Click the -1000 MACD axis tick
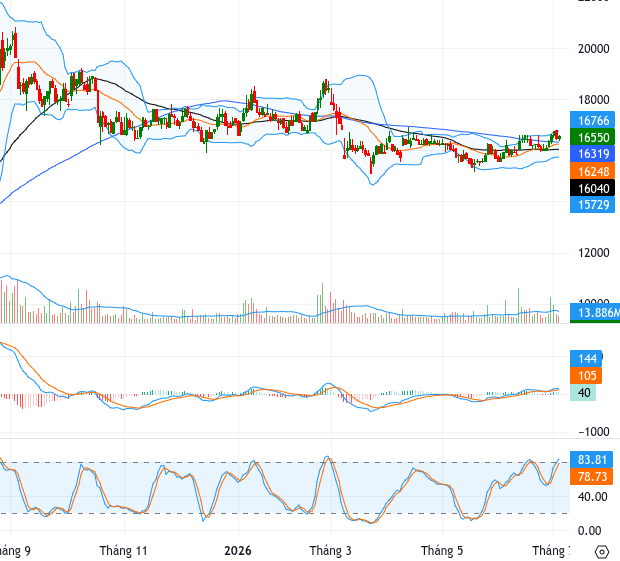This screenshot has width=620, height=561. click(594, 432)
